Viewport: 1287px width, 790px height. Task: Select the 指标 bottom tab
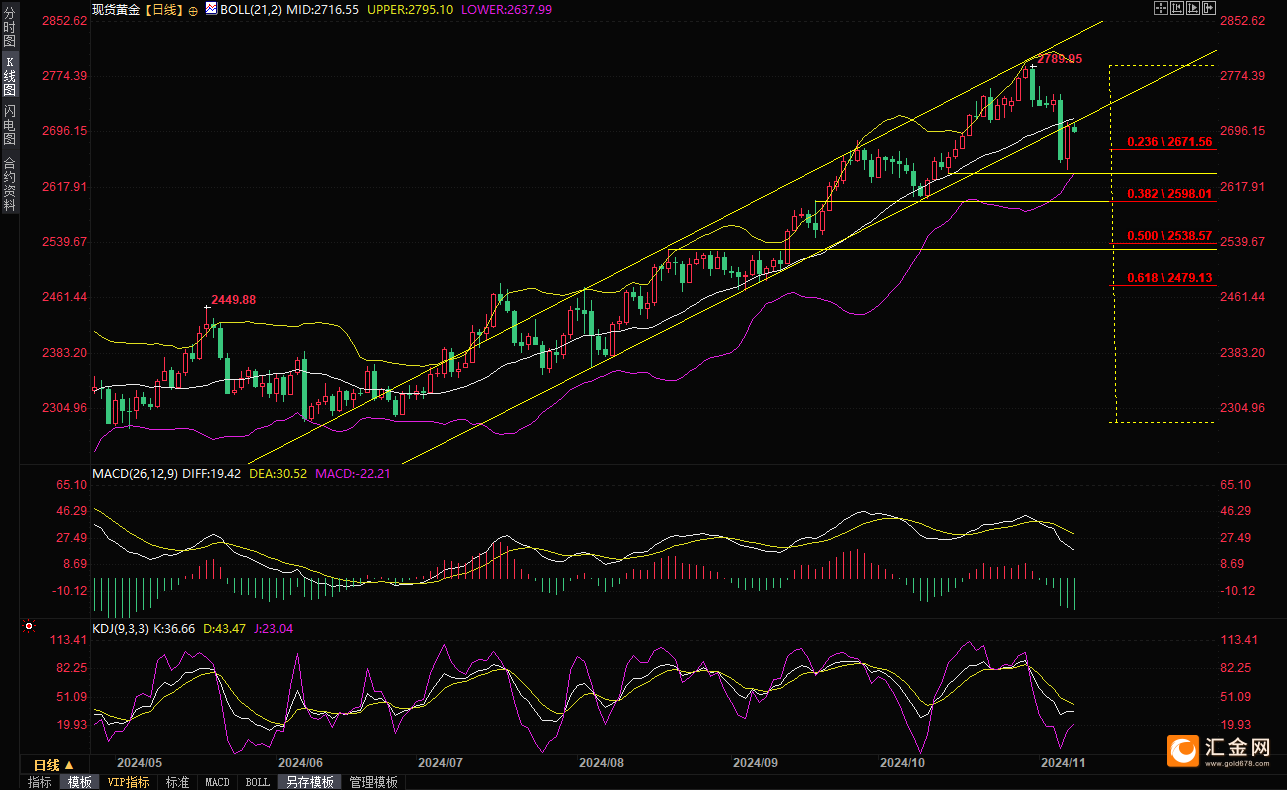click(40, 782)
